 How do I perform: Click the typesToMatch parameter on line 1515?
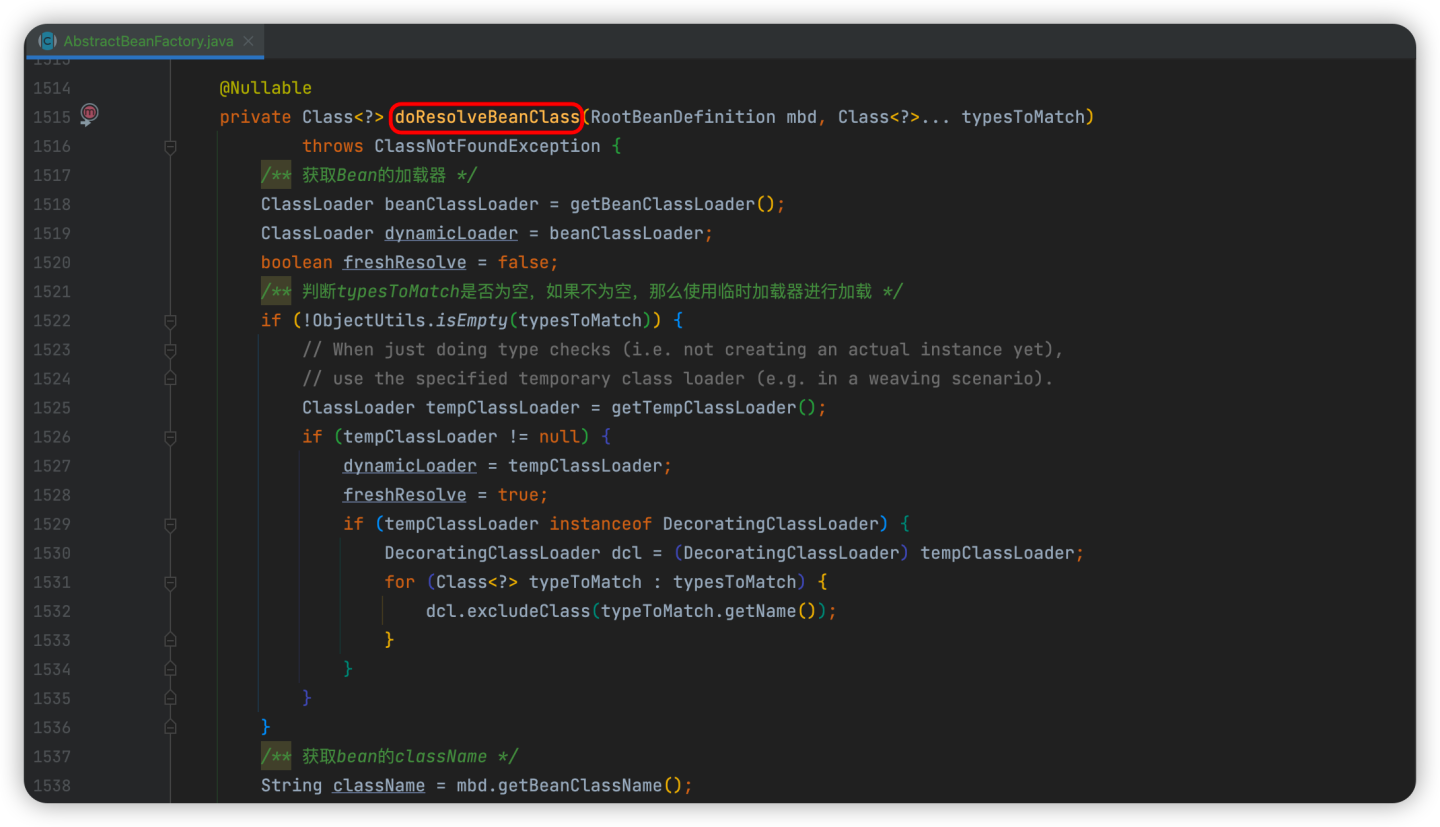pyautogui.click(x=1023, y=117)
